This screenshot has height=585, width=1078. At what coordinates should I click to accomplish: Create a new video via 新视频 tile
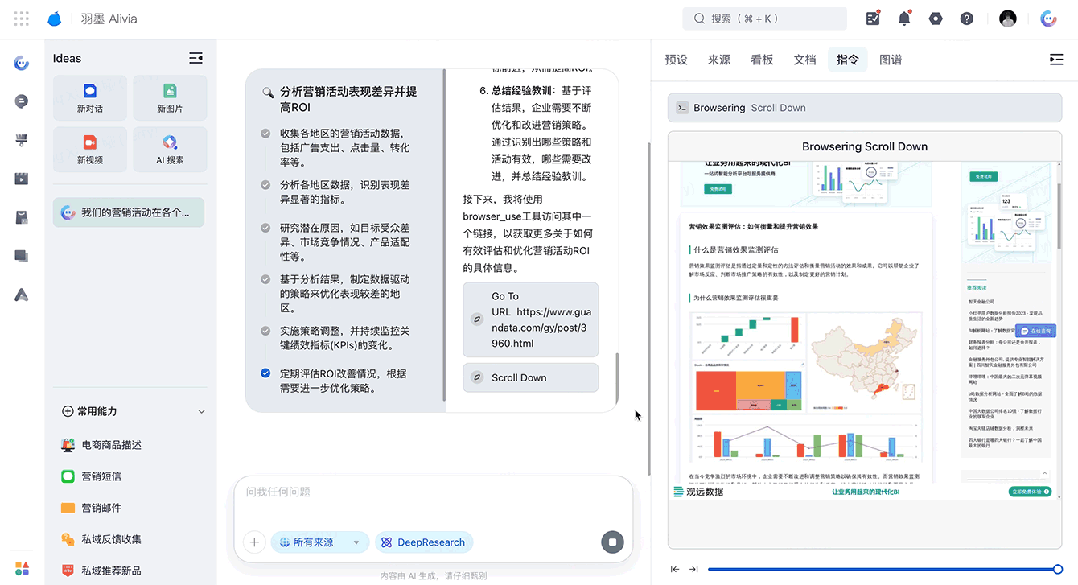click(90, 149)
